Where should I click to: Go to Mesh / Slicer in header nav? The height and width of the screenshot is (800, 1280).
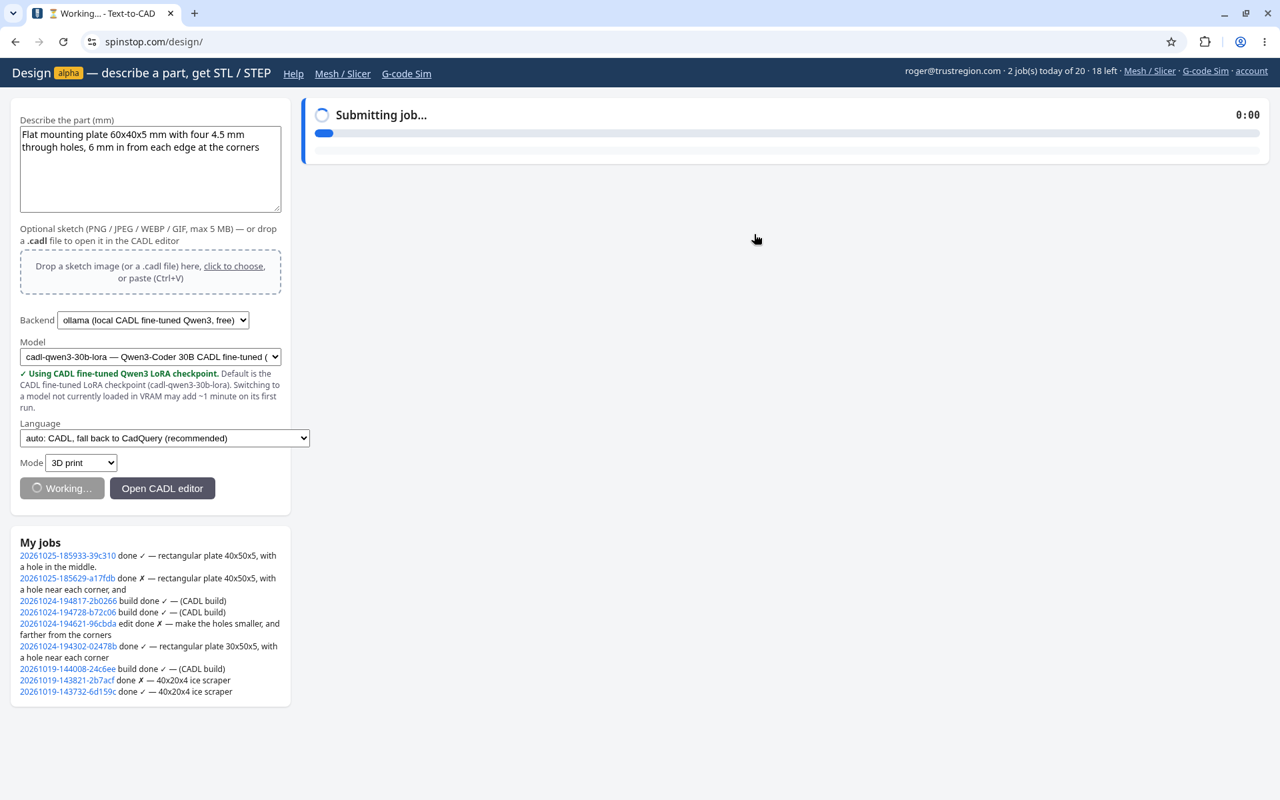coord(342,74)
